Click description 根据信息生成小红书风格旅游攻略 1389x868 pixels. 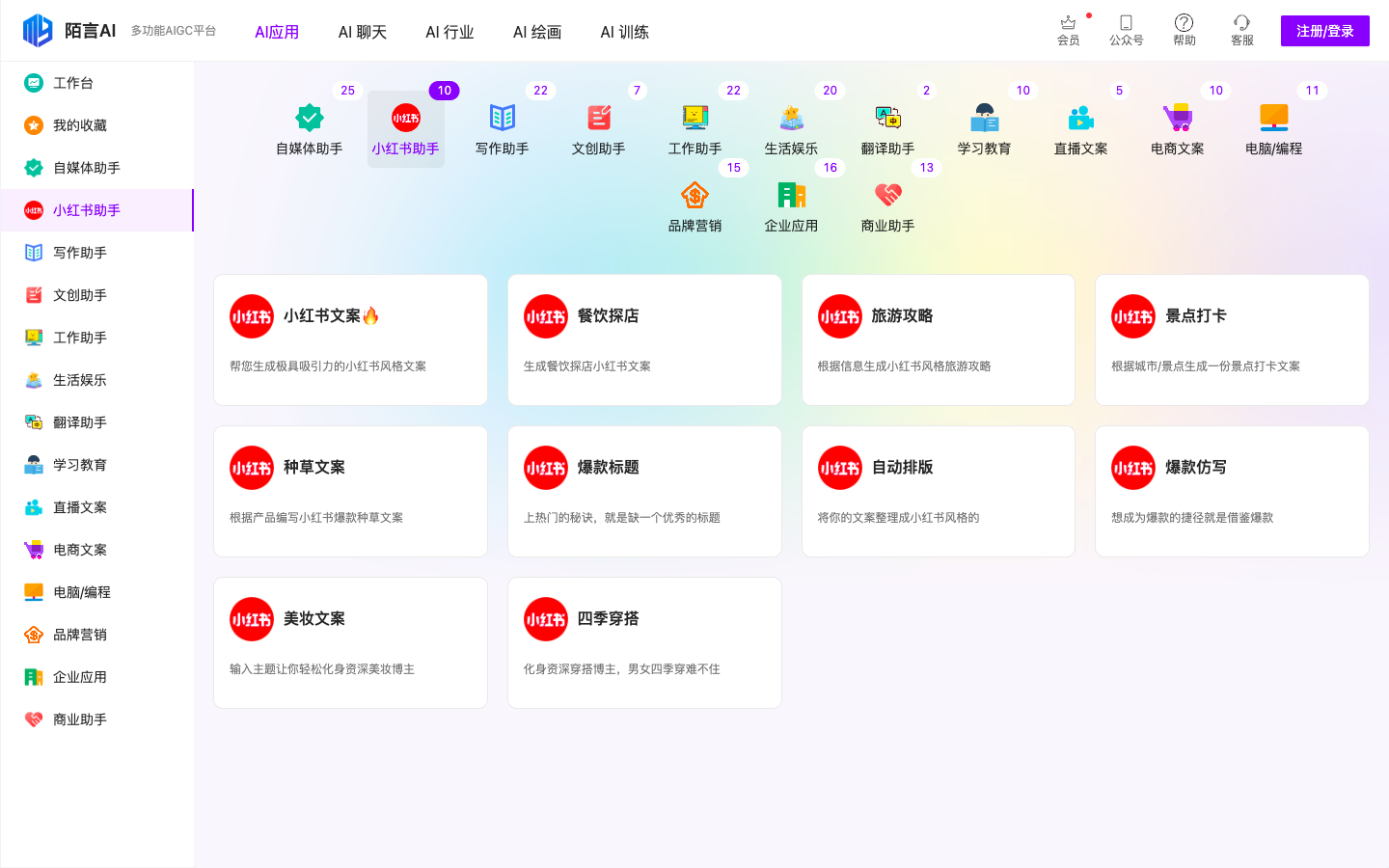pos(904,366)
